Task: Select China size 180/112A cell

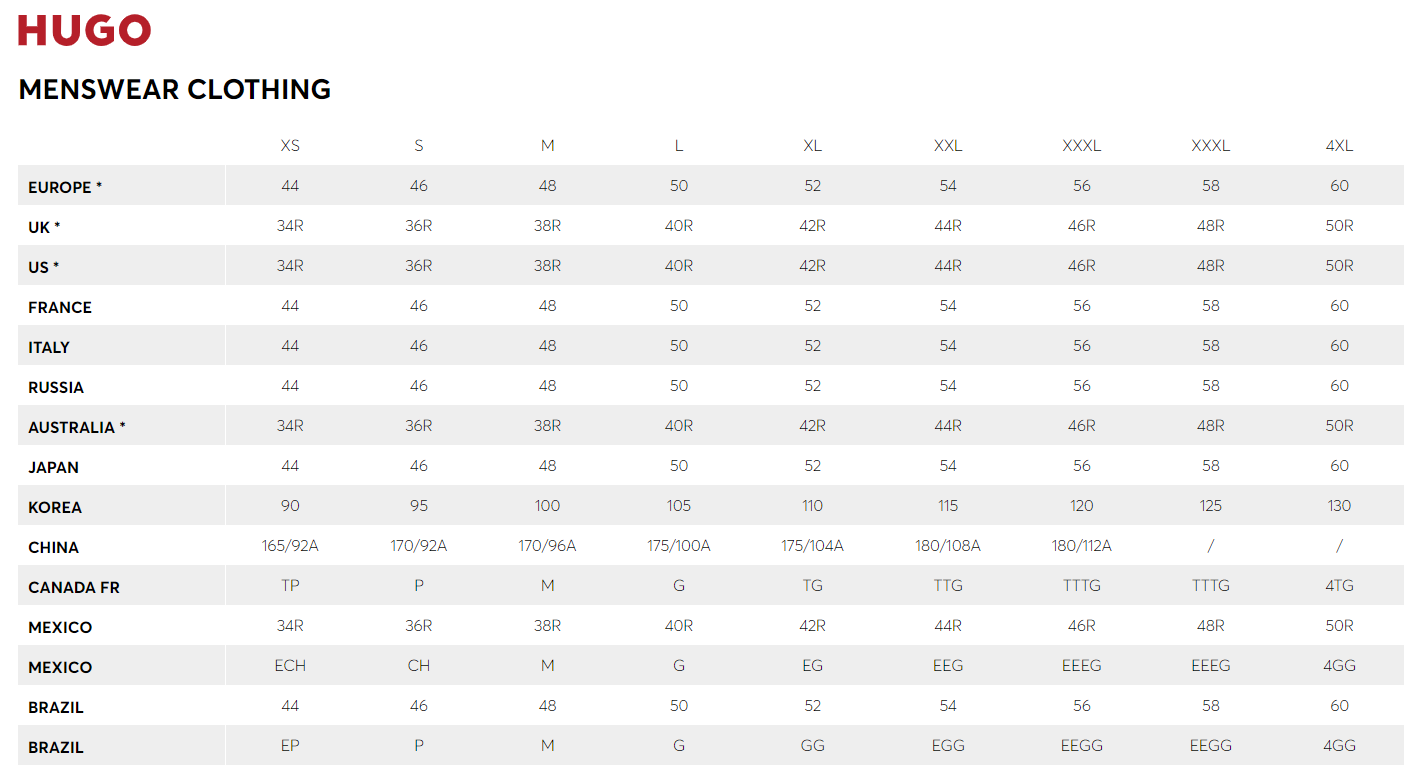Action: pyautogui.click(x=1082, y=546)
